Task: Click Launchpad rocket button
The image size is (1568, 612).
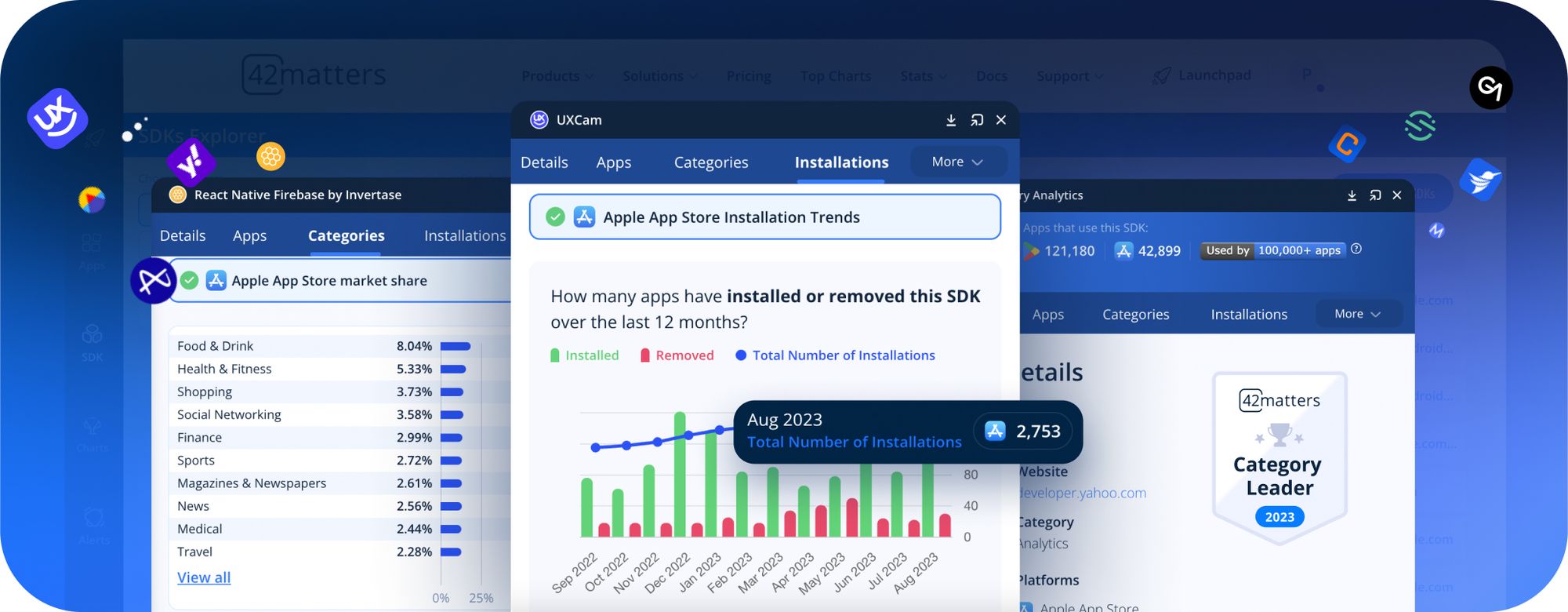Action: point(1202,75)
